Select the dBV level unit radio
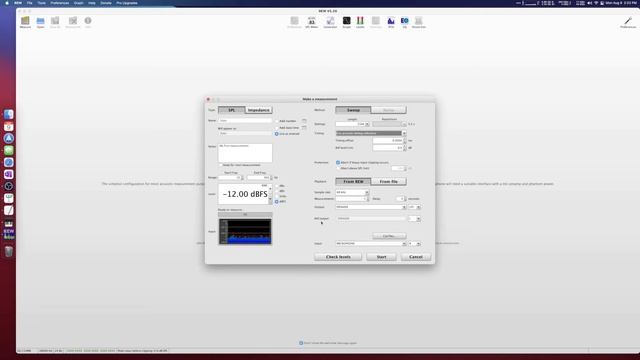640x360 pixels. 277,191
